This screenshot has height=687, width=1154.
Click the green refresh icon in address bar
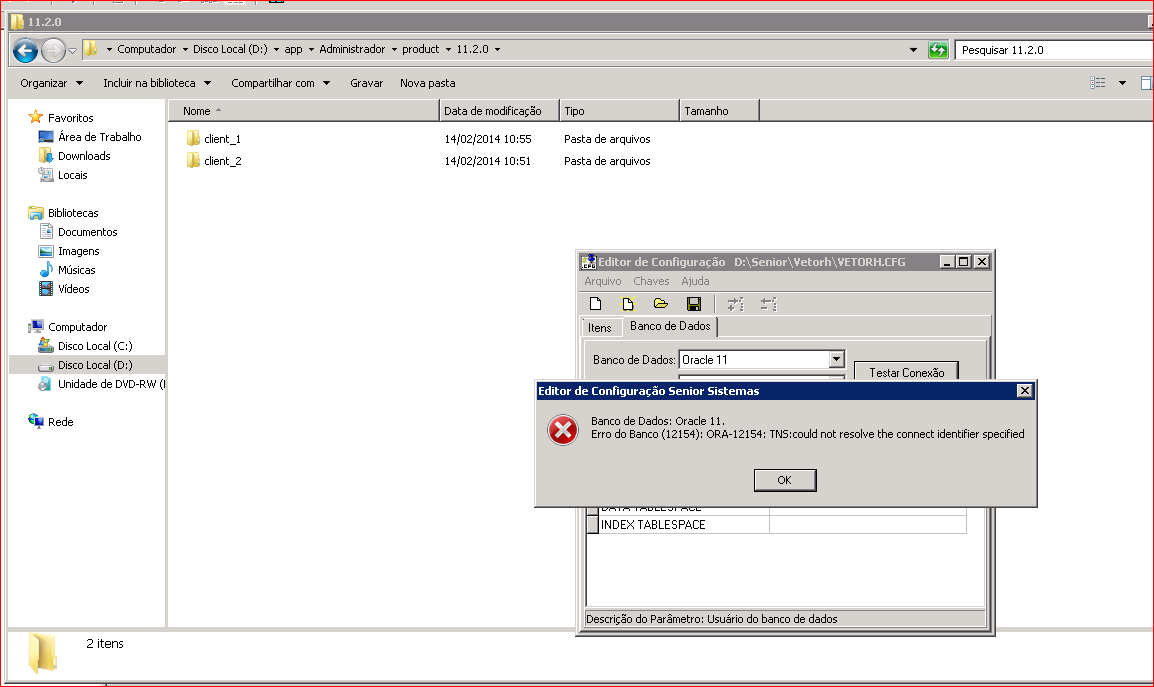click(x=938, y=50)
